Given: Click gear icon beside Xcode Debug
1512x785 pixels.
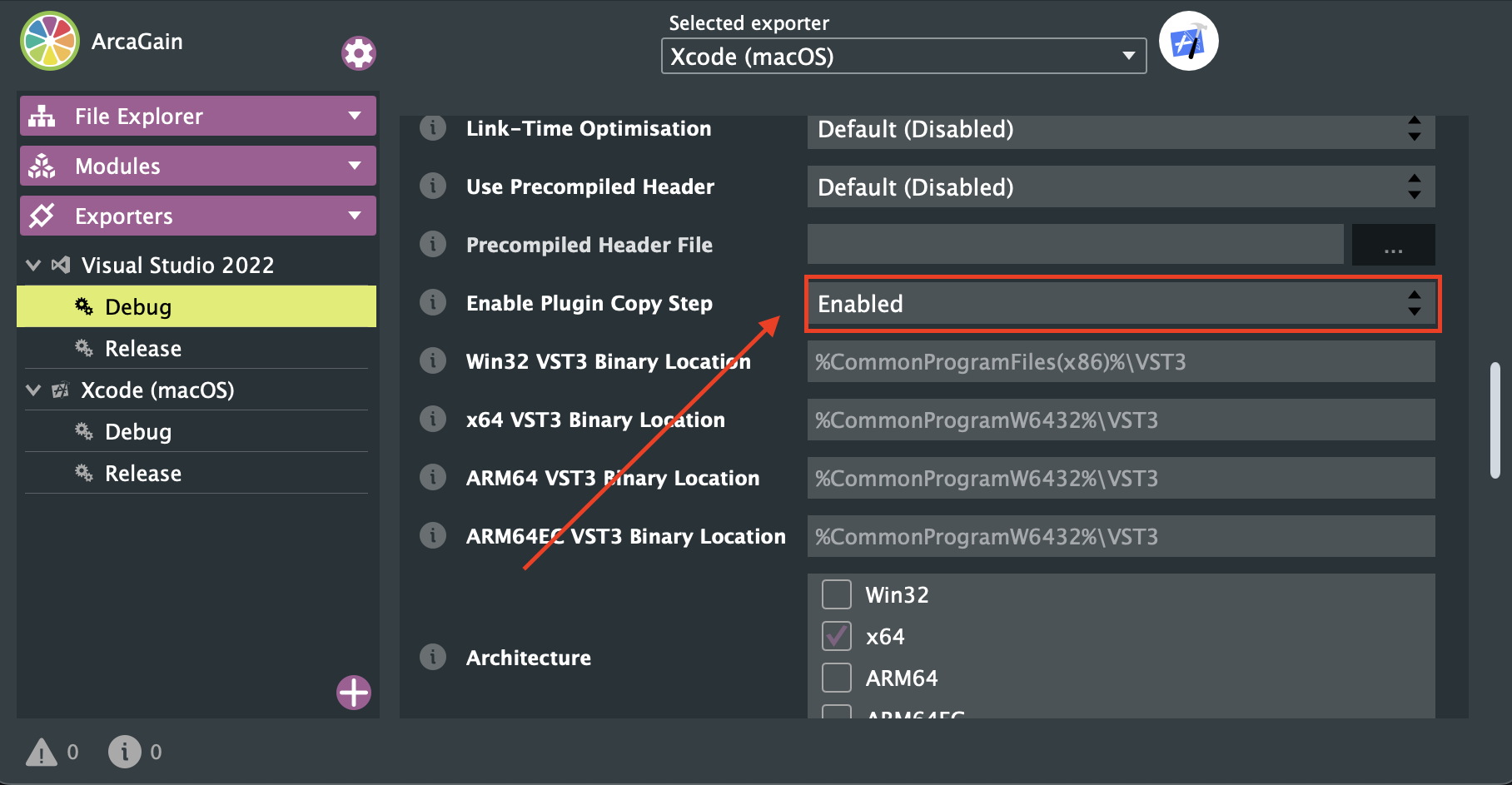Looking at the screenshot, I should 84,431.
